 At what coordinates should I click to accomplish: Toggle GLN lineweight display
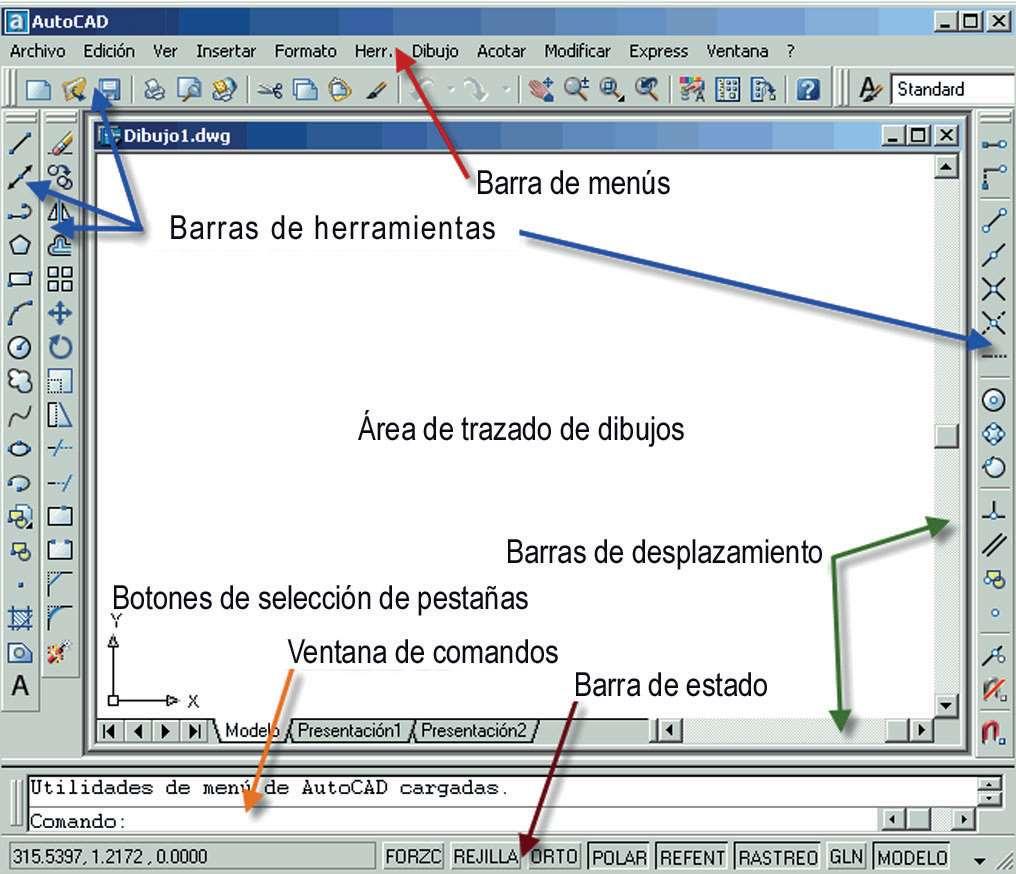[846, 857]
